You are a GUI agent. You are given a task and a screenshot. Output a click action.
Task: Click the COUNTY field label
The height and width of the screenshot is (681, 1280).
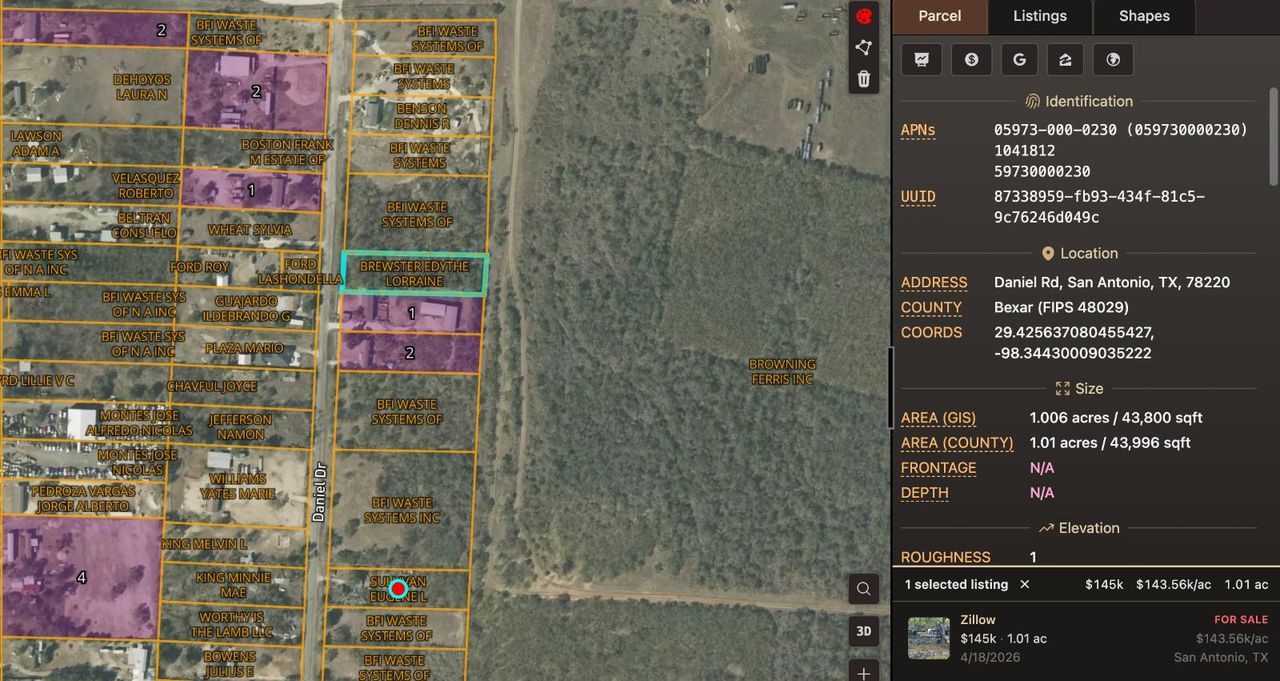tap(931, 308)
